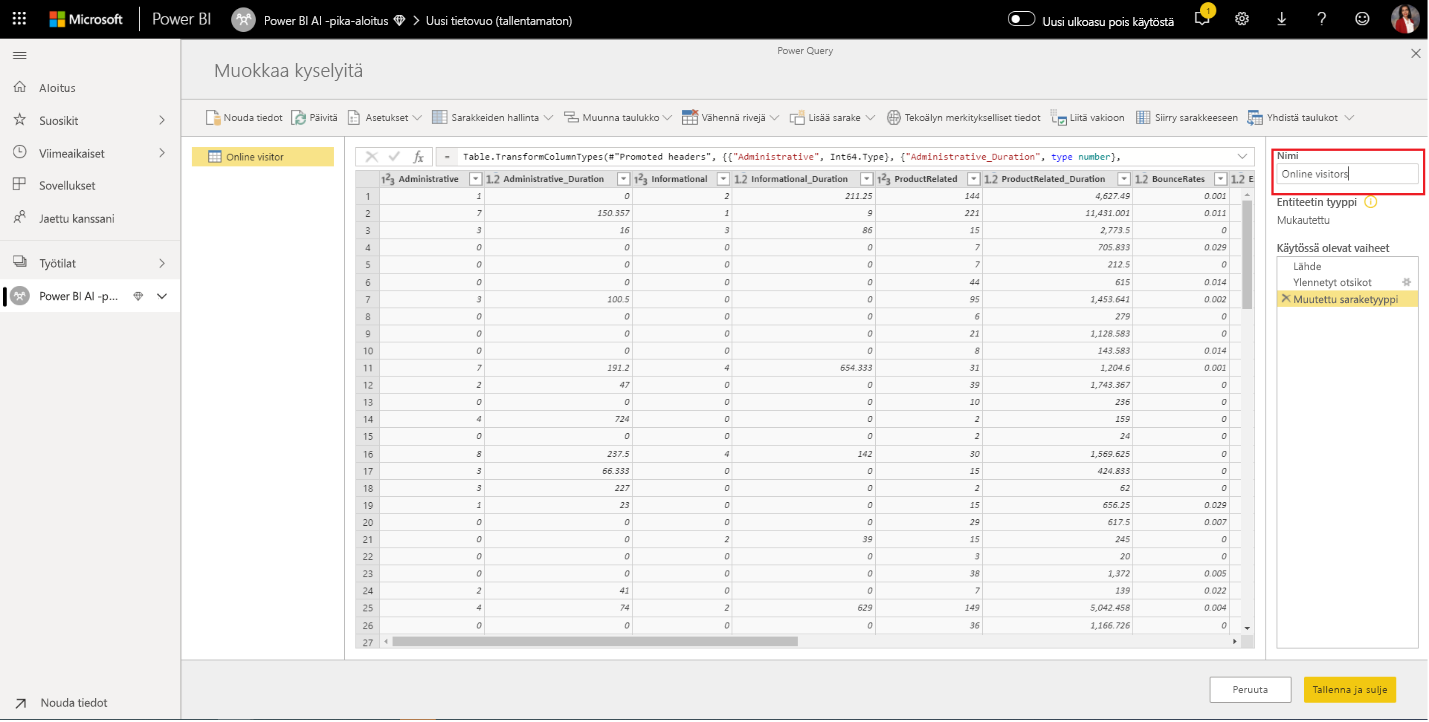Open the BounceRates column filter dropdown

pyautogui.click(x=1221, y=179)
